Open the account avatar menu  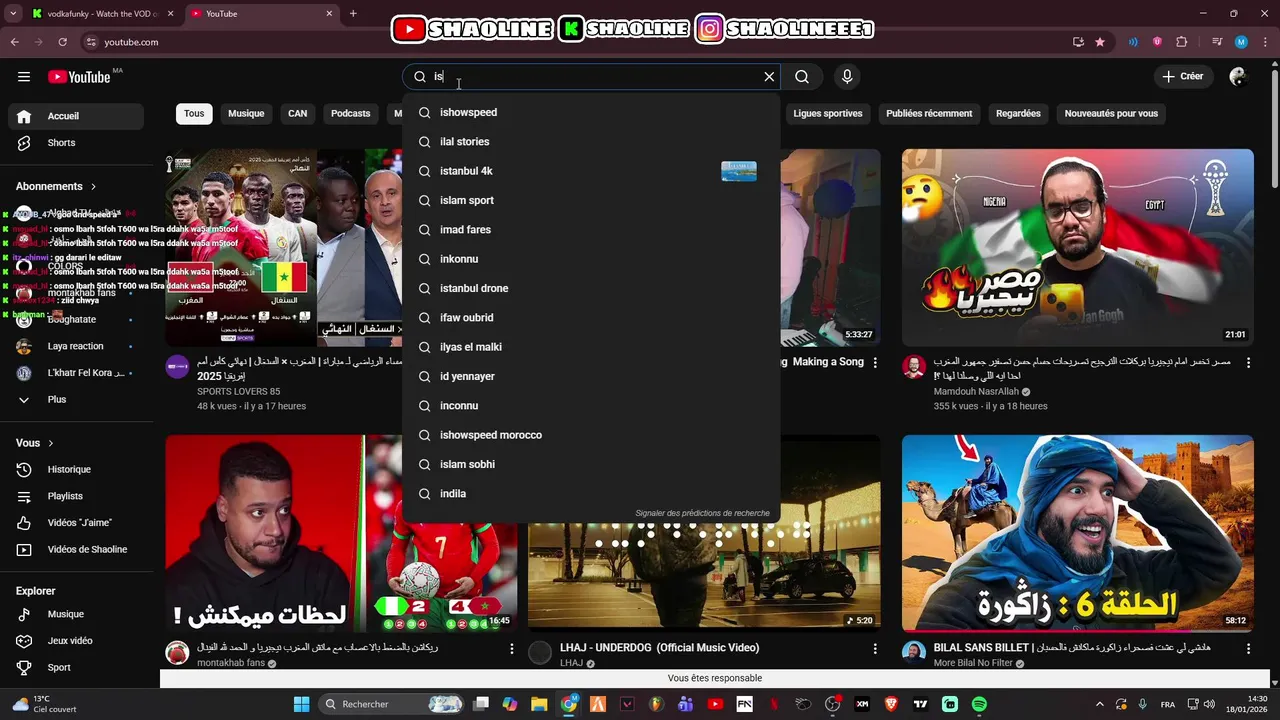[1238, 77]
